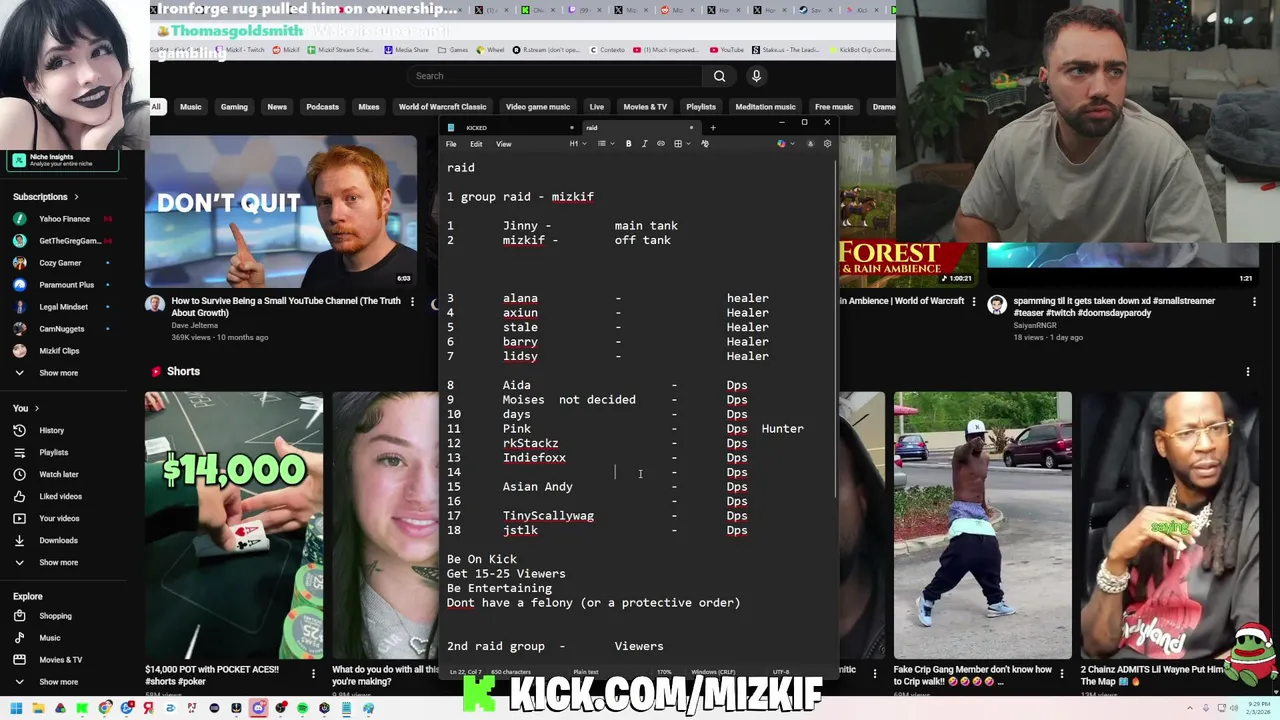
Task: Open the Legal Mindset subscription
Action: point(63,307)
